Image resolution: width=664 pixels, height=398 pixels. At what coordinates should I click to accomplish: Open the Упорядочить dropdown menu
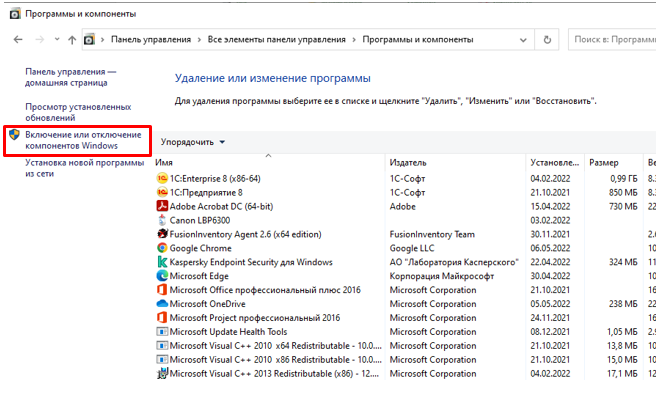pyautogui.click(x=193, y=142)
